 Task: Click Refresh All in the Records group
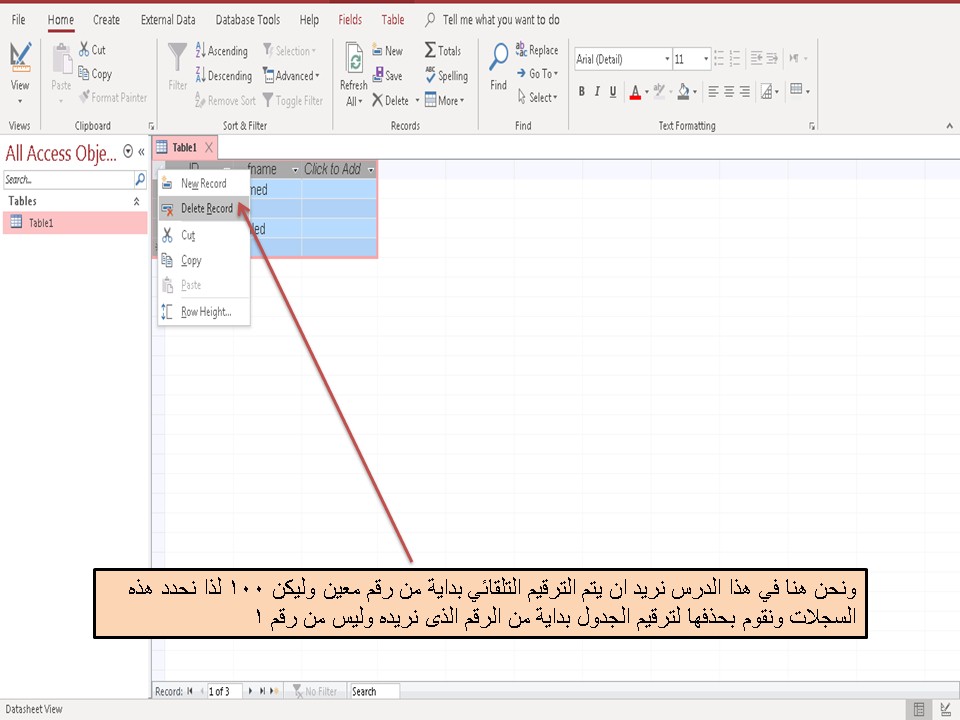point(354,74)
